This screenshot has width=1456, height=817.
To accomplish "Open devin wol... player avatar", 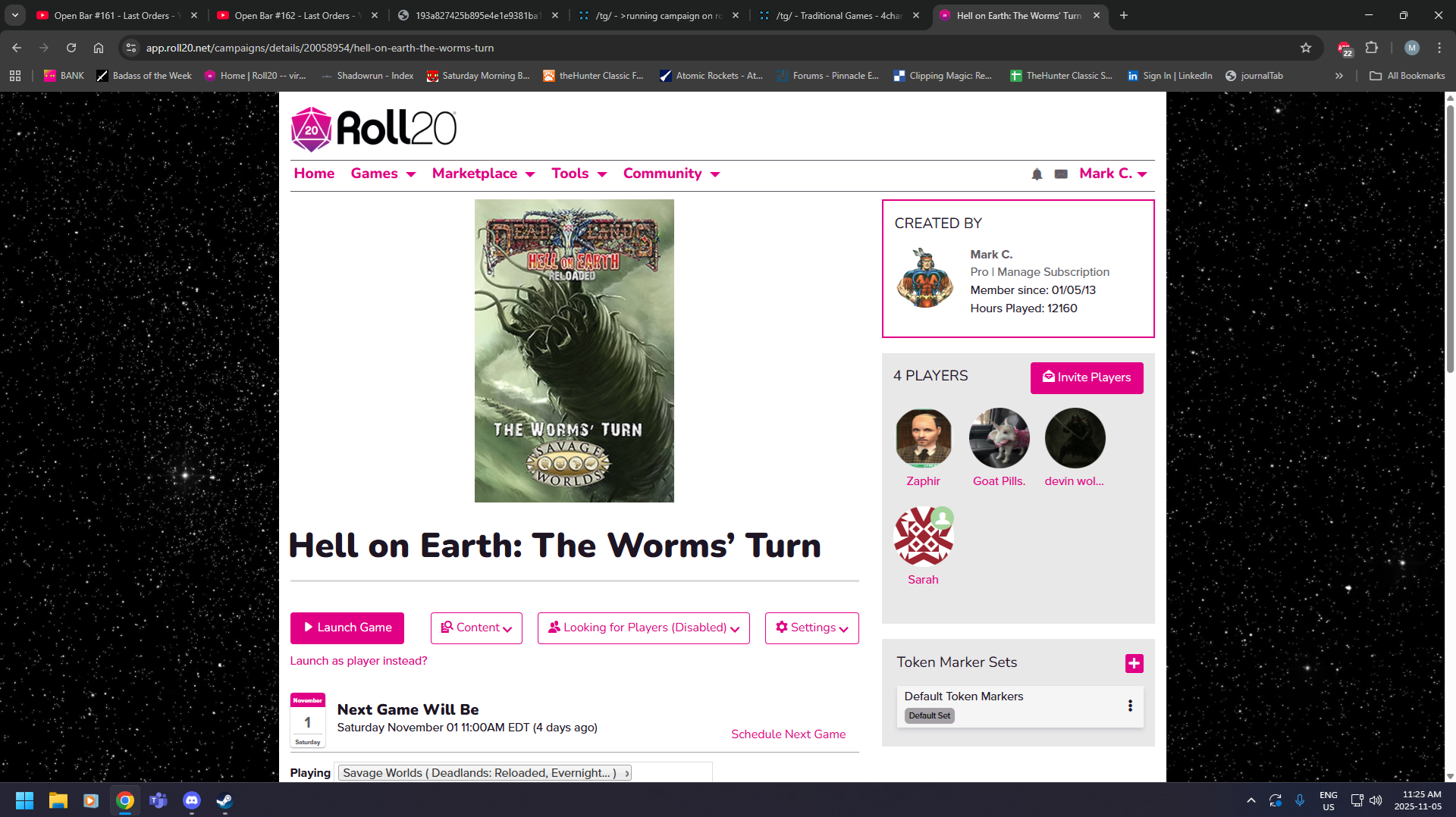I will (1075, 438).
